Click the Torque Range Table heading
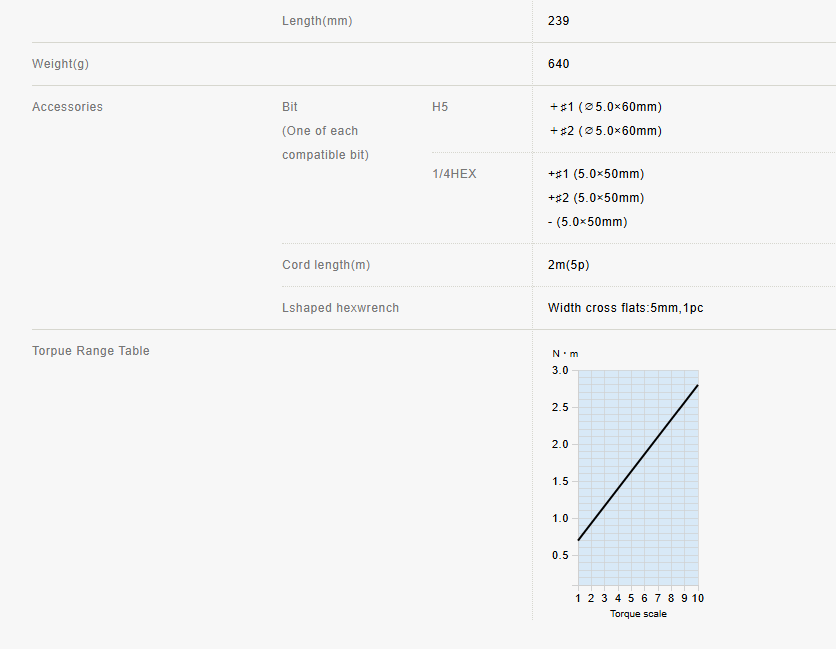Viewport: 836px width, 649px height. [91, 351]
